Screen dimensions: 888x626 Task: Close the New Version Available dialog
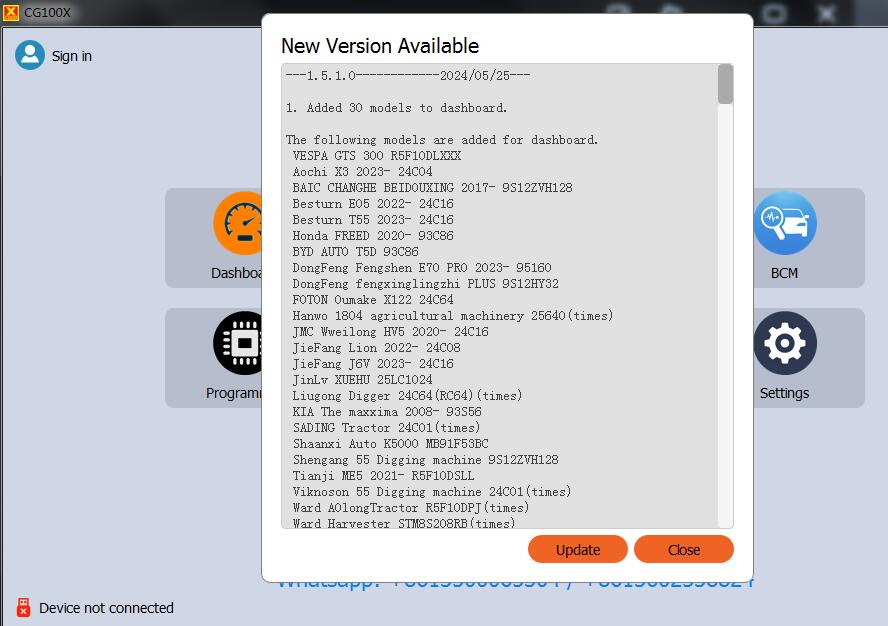click(x=684, y=550)
